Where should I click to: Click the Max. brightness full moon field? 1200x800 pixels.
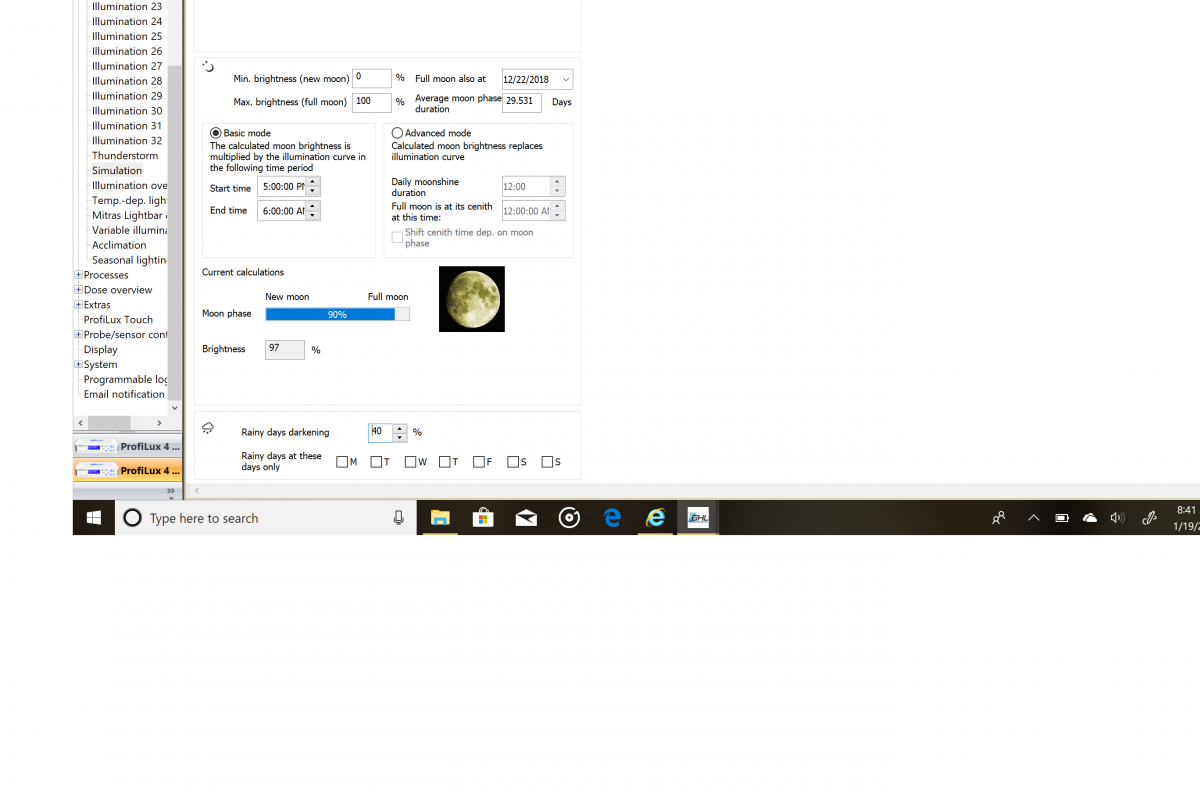coord(371,102)
